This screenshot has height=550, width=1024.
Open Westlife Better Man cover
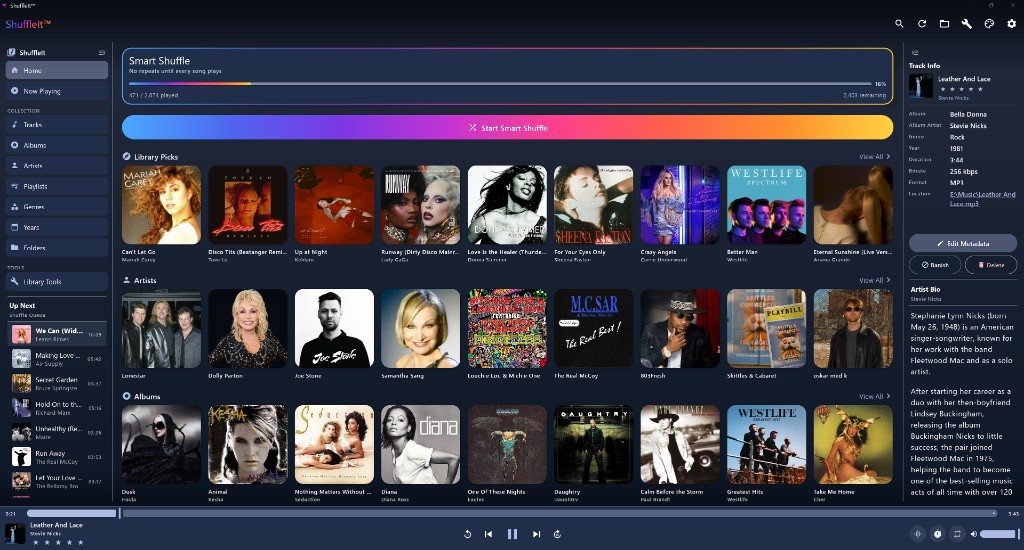(x=766, y=204)
